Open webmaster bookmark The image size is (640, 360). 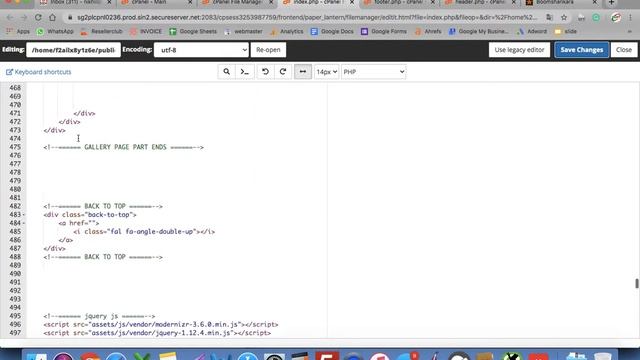[244, 31]
